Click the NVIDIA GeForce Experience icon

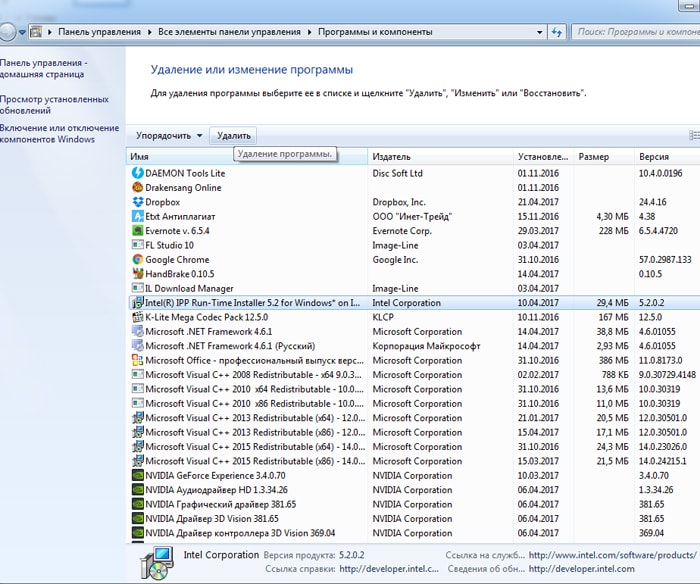pos(138,475)
